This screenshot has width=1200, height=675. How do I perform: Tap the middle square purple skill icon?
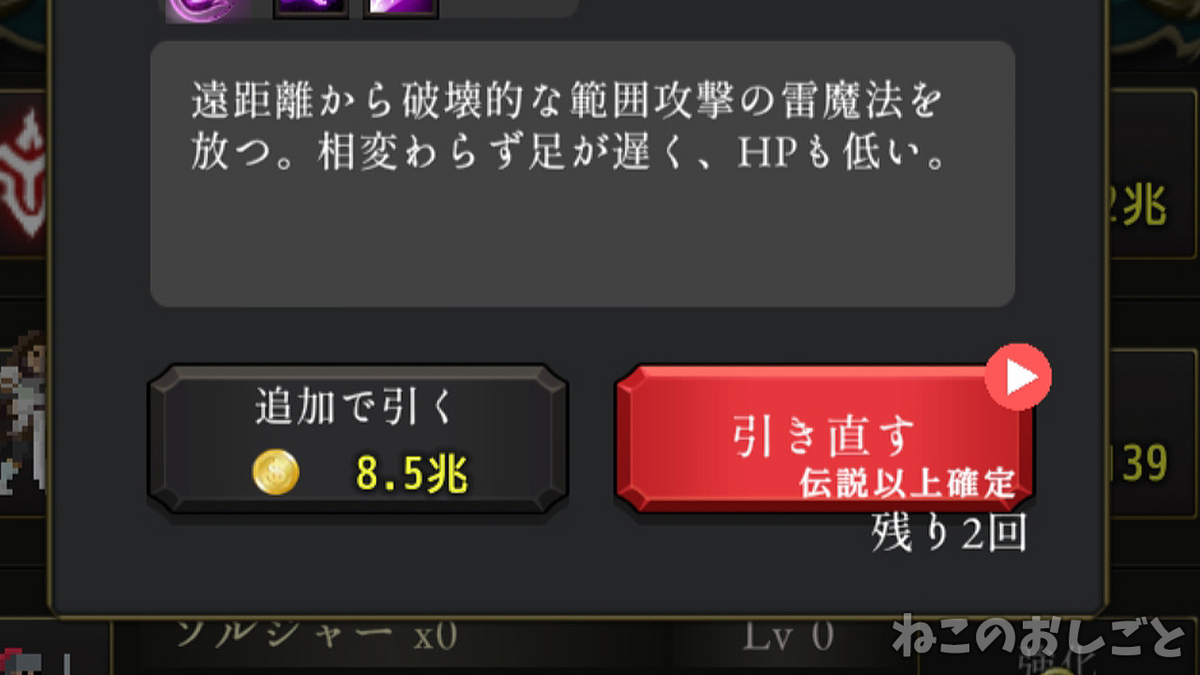click(310, 8)
